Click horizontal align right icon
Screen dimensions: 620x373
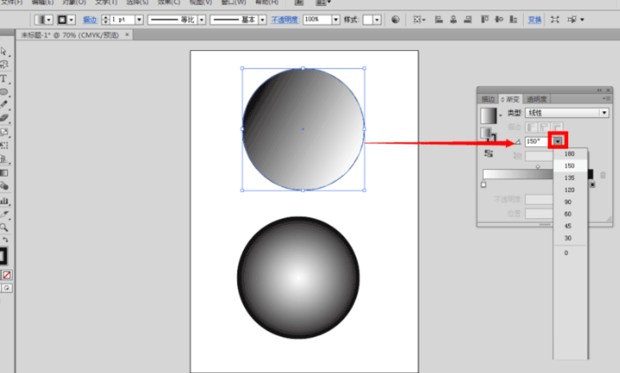click(x=468, y=19)
